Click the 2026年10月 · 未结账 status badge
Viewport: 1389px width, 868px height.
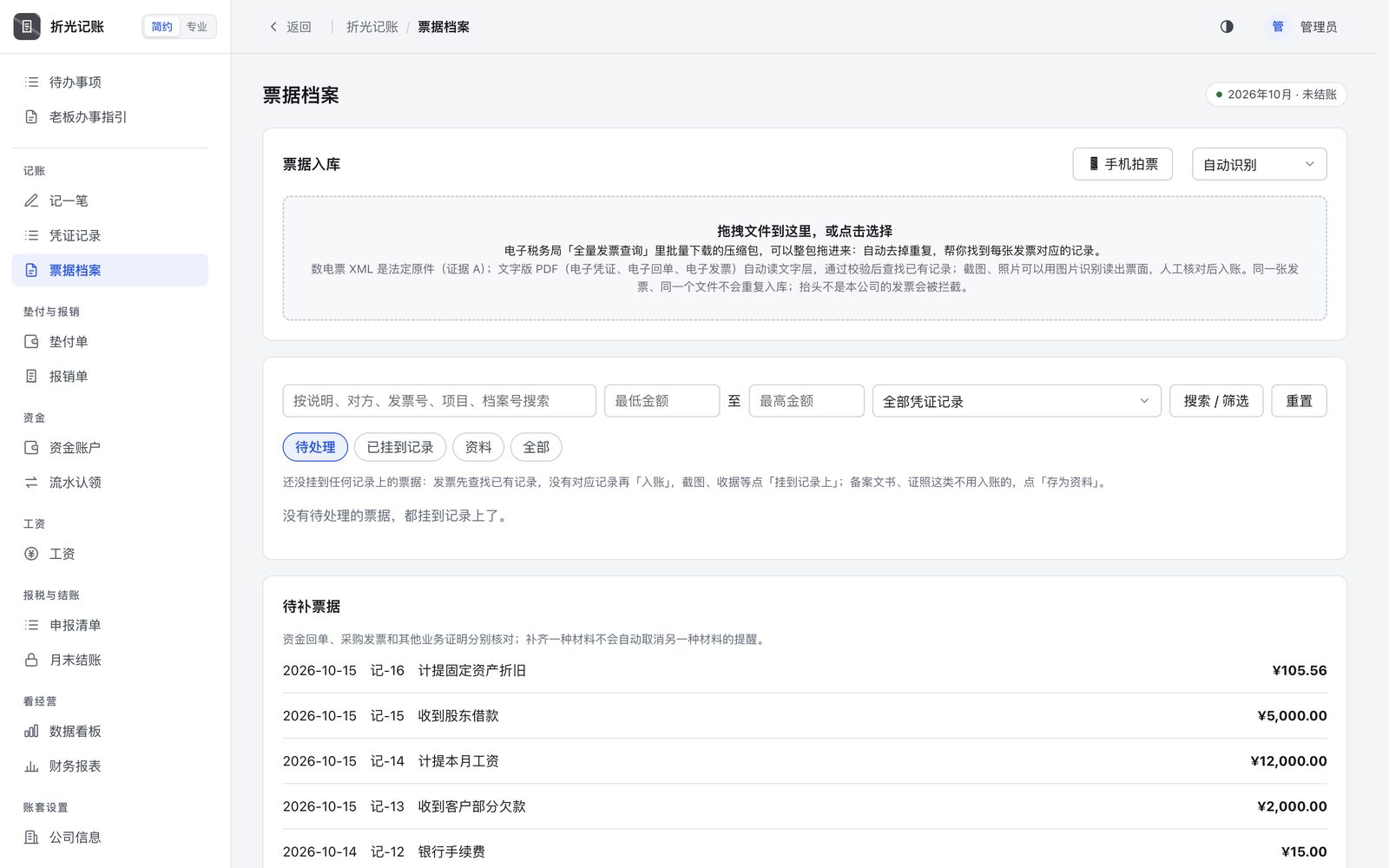point(1276,94)
